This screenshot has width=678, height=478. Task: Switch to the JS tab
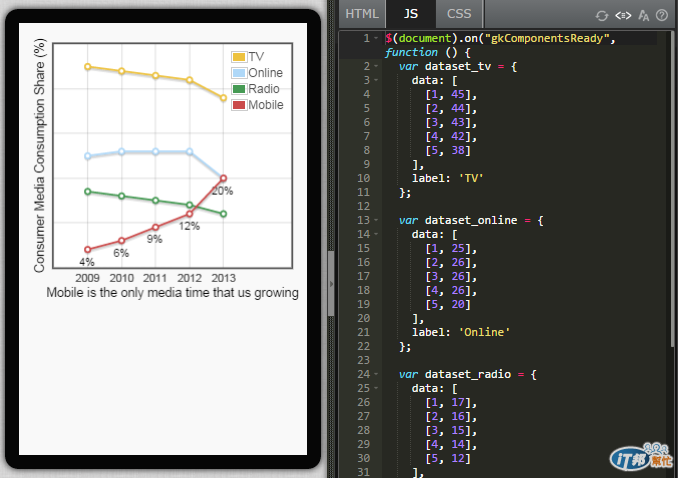pyautogui.click(x=410, y=14)
